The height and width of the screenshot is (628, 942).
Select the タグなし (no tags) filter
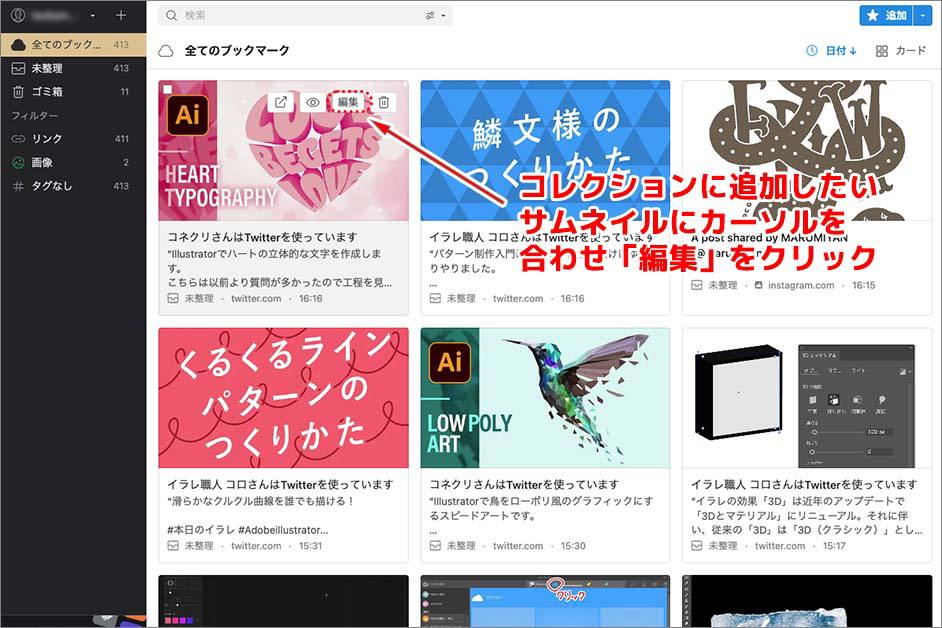click(x=52, y=186)
